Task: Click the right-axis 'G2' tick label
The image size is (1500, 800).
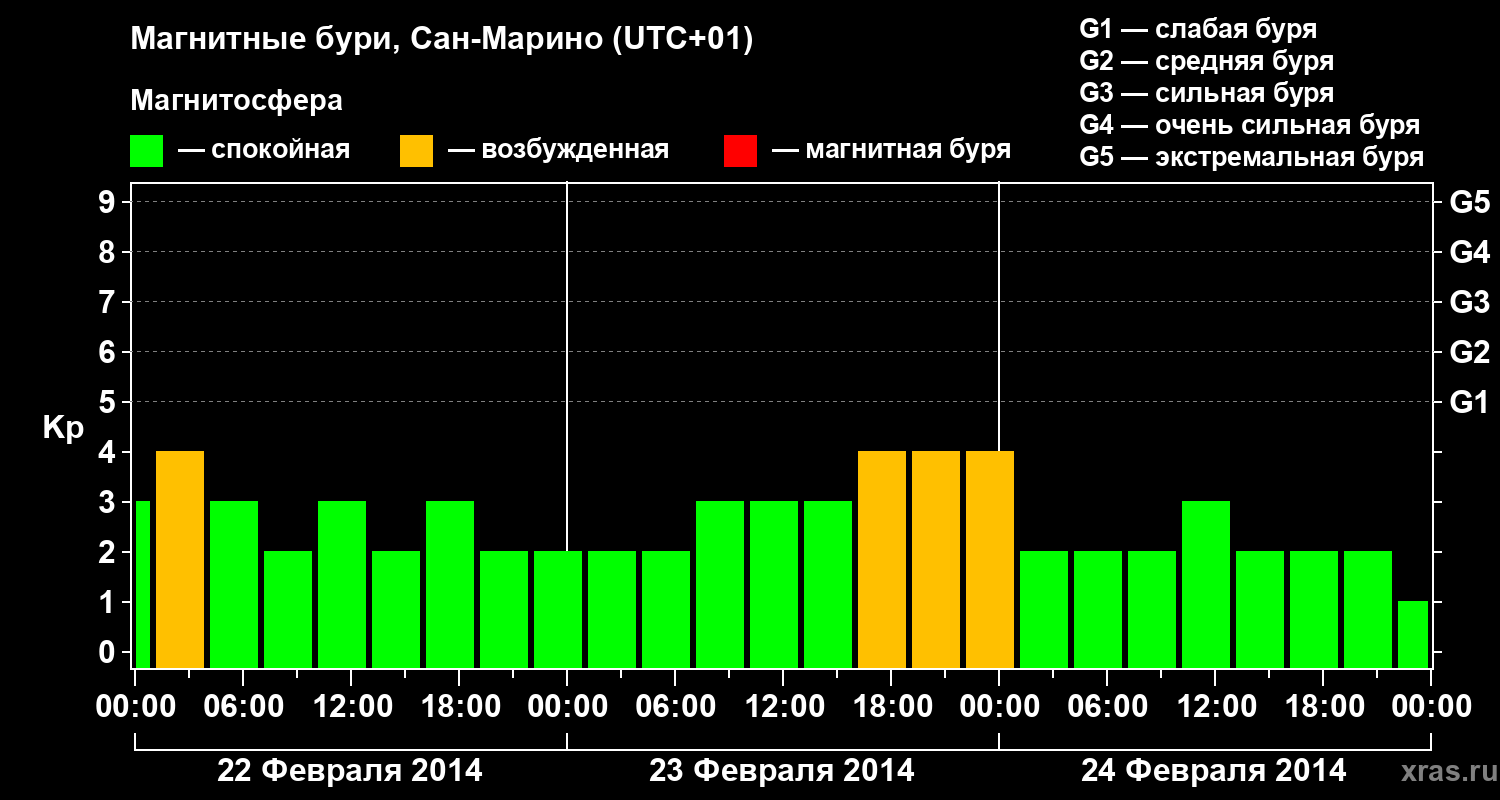Action: (x=1470, y=353)
